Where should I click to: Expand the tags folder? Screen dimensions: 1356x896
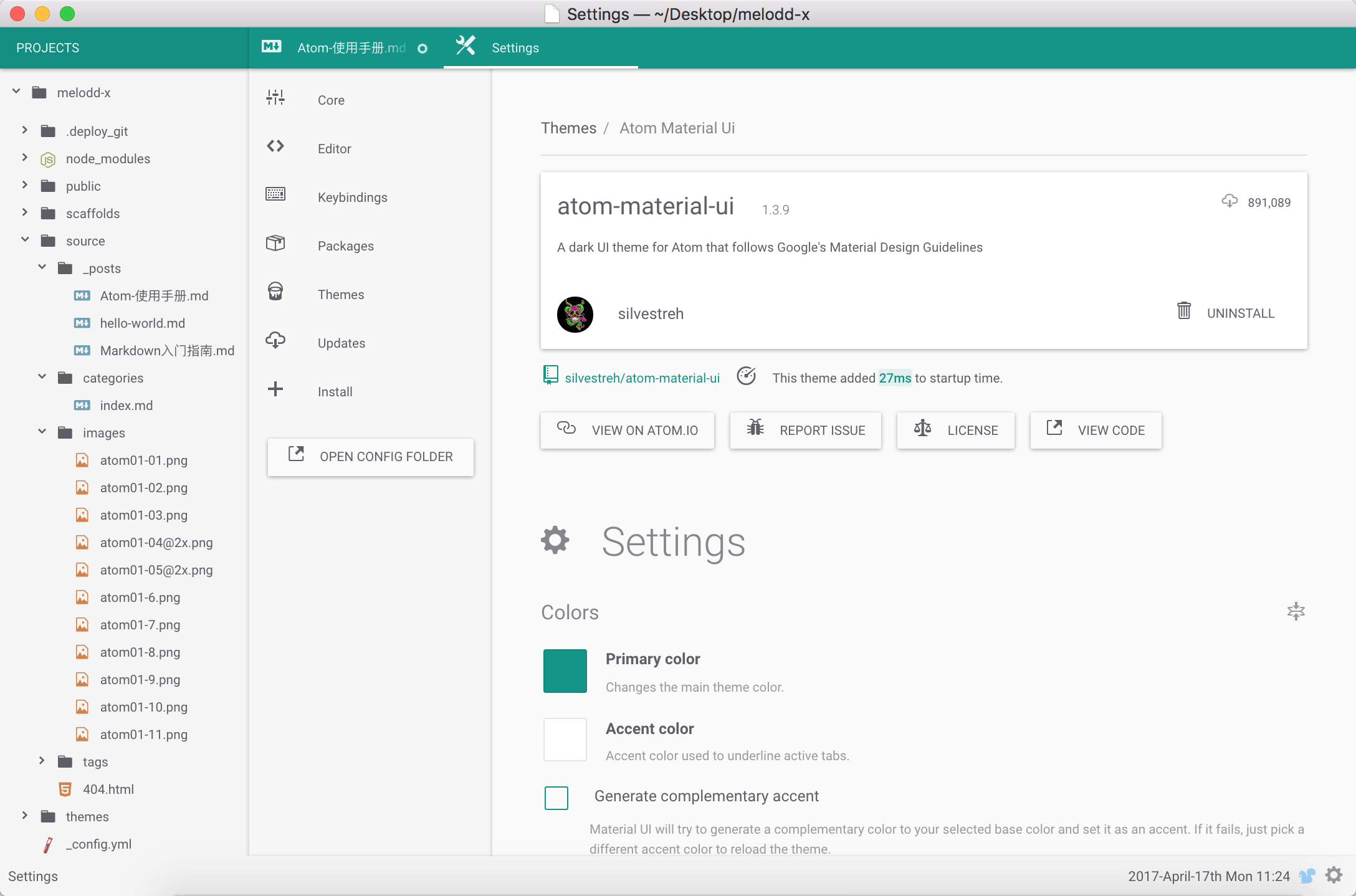coord(42,761)
